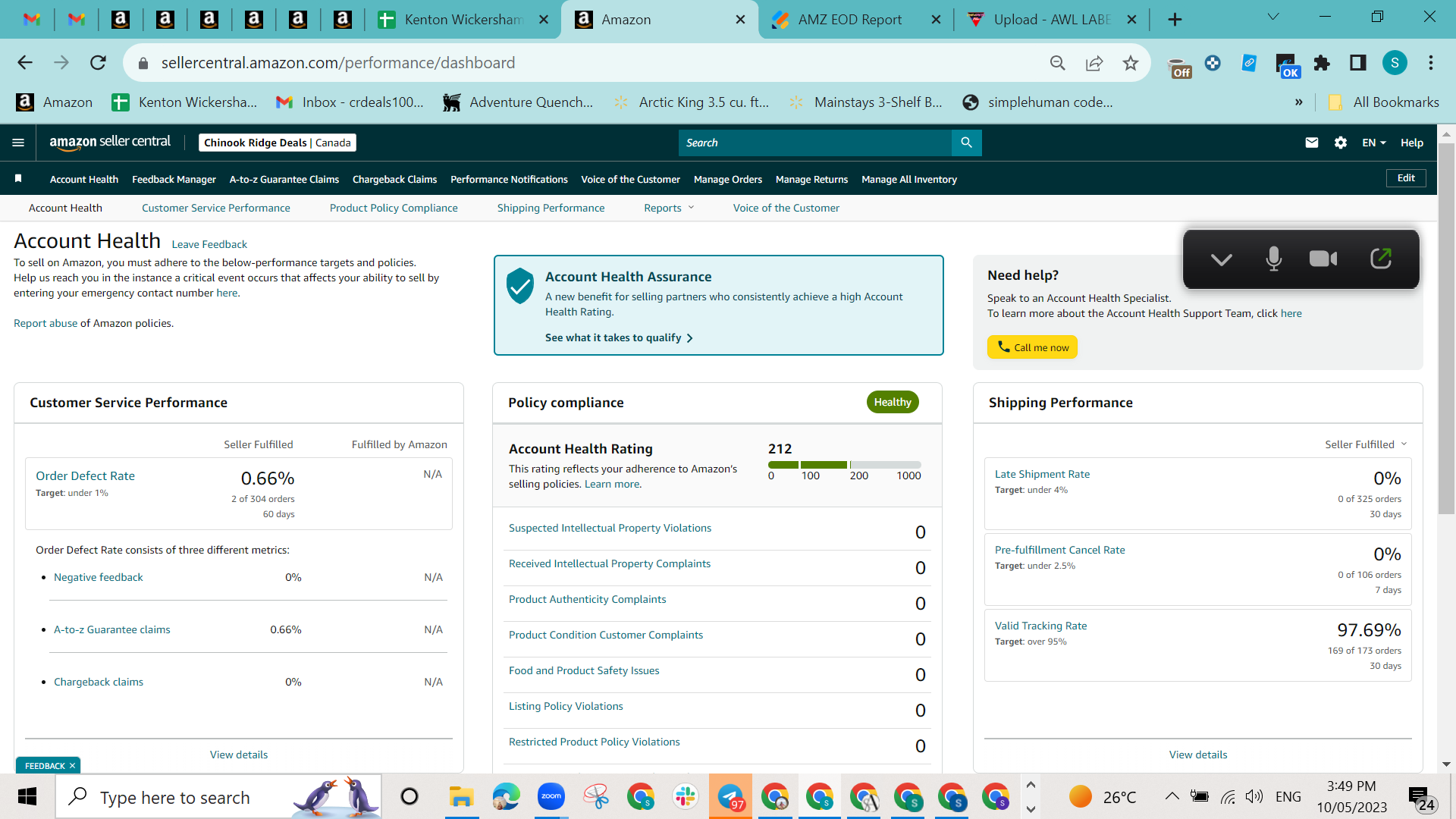
Task: Click View details under Shipping Performance
Action: click(x=1197, y=755)
